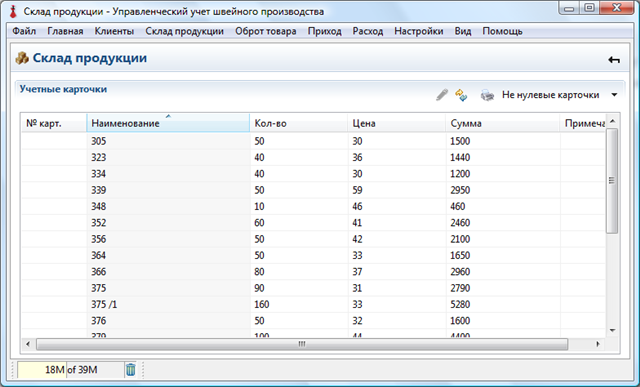Open the Файл menu
This screenshot has height=387, width=640.
pyautogui.click(x=24, y=31)
